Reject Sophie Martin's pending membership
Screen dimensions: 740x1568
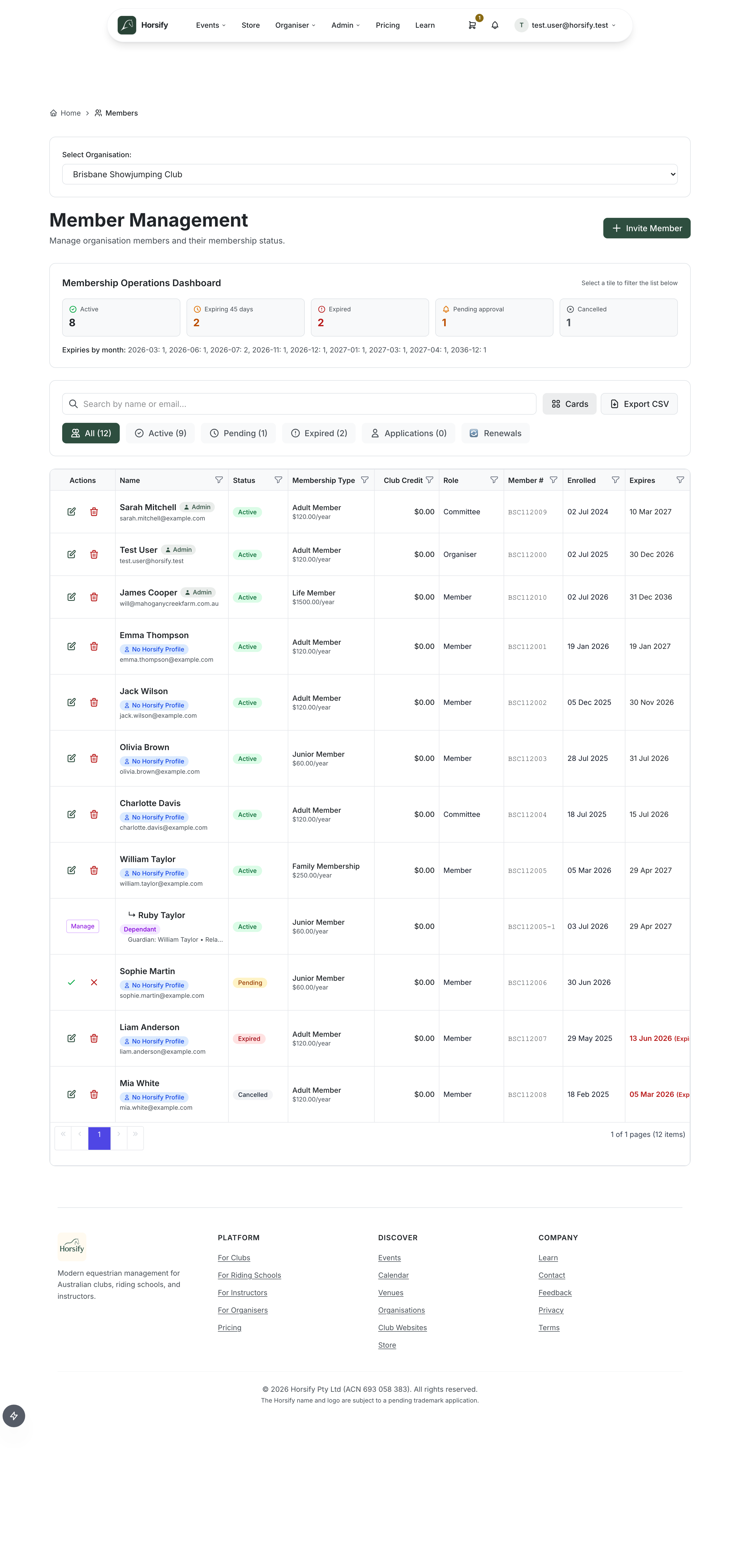[x=94, y=982]
